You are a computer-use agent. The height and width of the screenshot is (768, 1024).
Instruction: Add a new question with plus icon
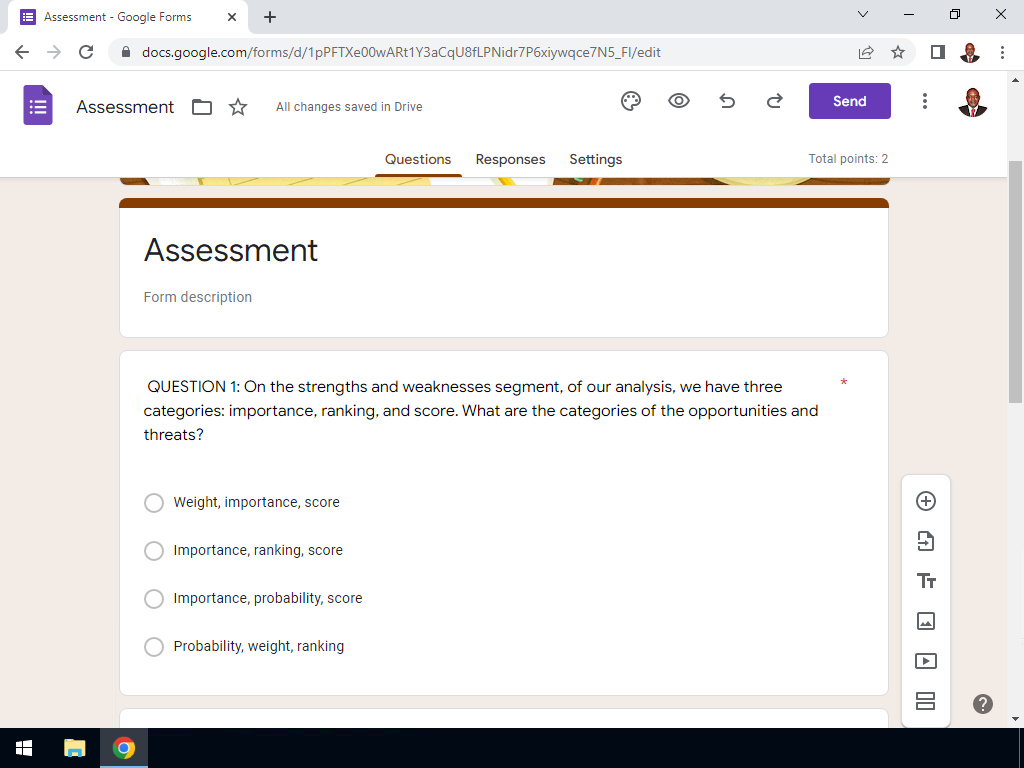pyautogui.click(x=925, y=501)
